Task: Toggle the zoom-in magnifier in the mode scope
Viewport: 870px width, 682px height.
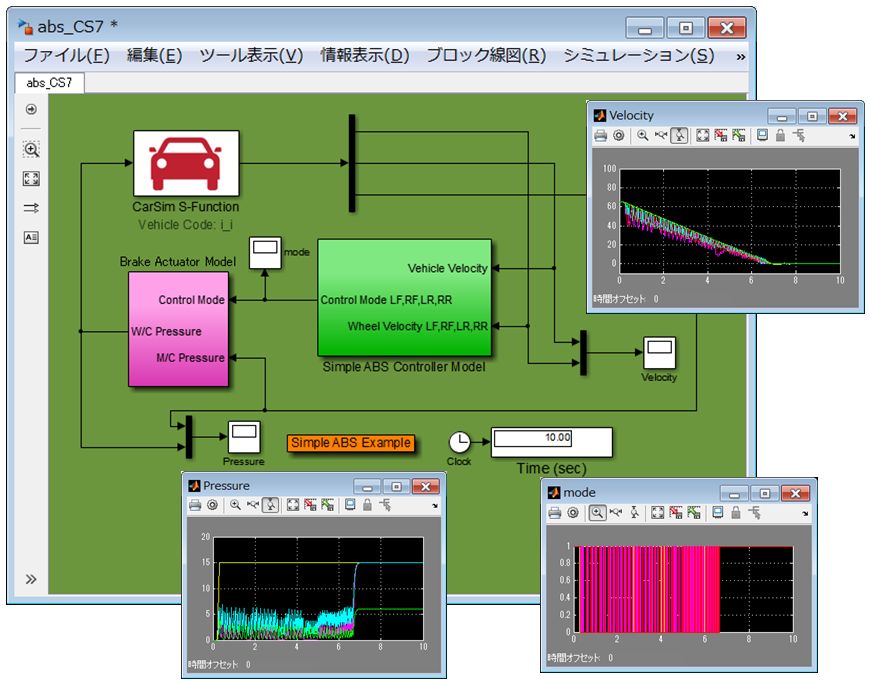Action: point(596,512)
